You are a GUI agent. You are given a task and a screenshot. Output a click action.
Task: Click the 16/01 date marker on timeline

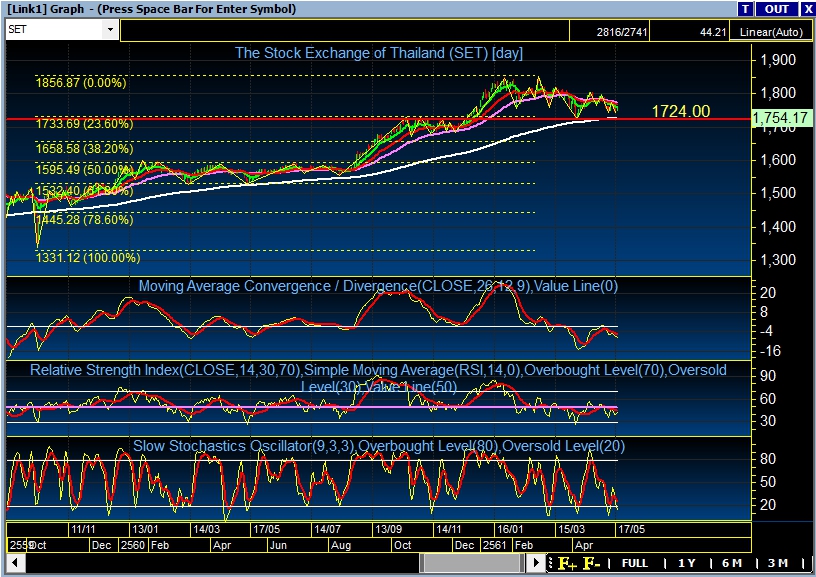(x=509, y=529)
